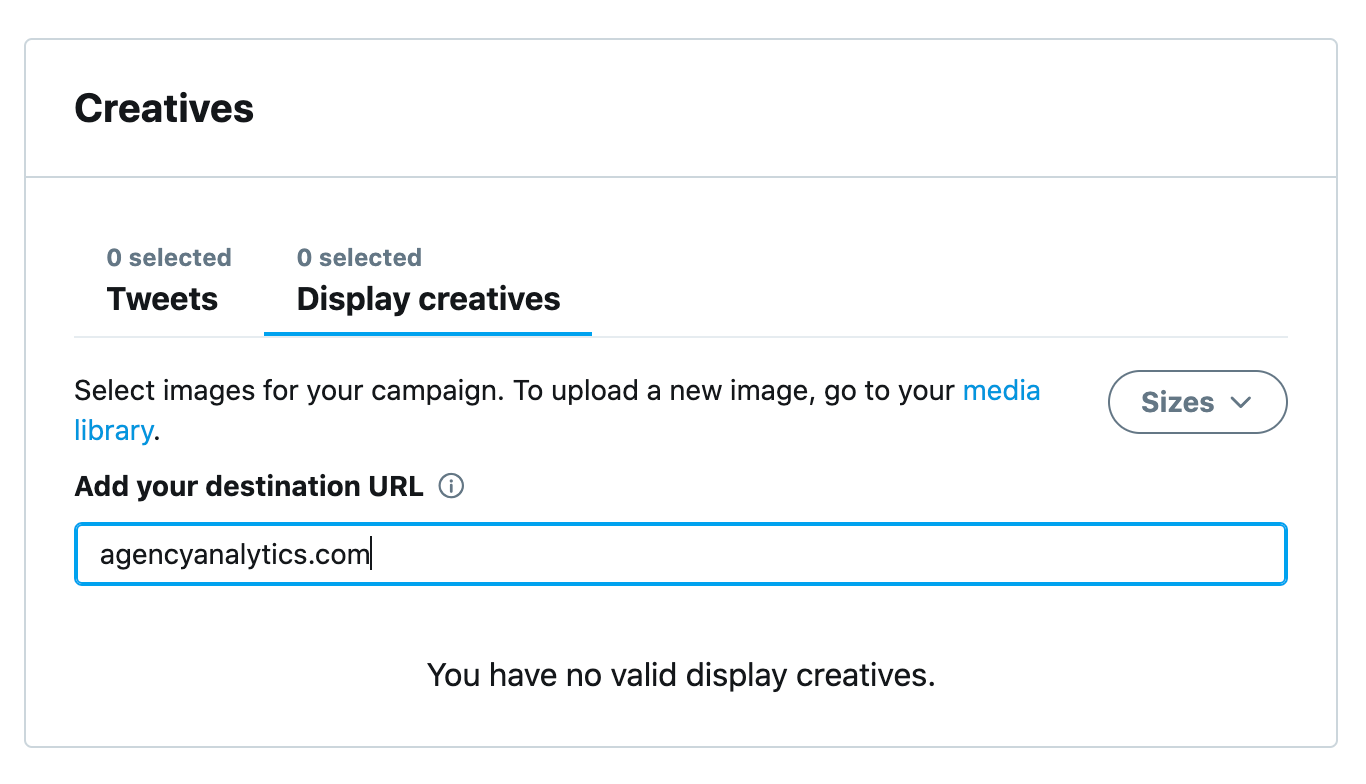Click the 'Add your destination URL' label
Screen dimensions: 1366x784
click(249, 487)
